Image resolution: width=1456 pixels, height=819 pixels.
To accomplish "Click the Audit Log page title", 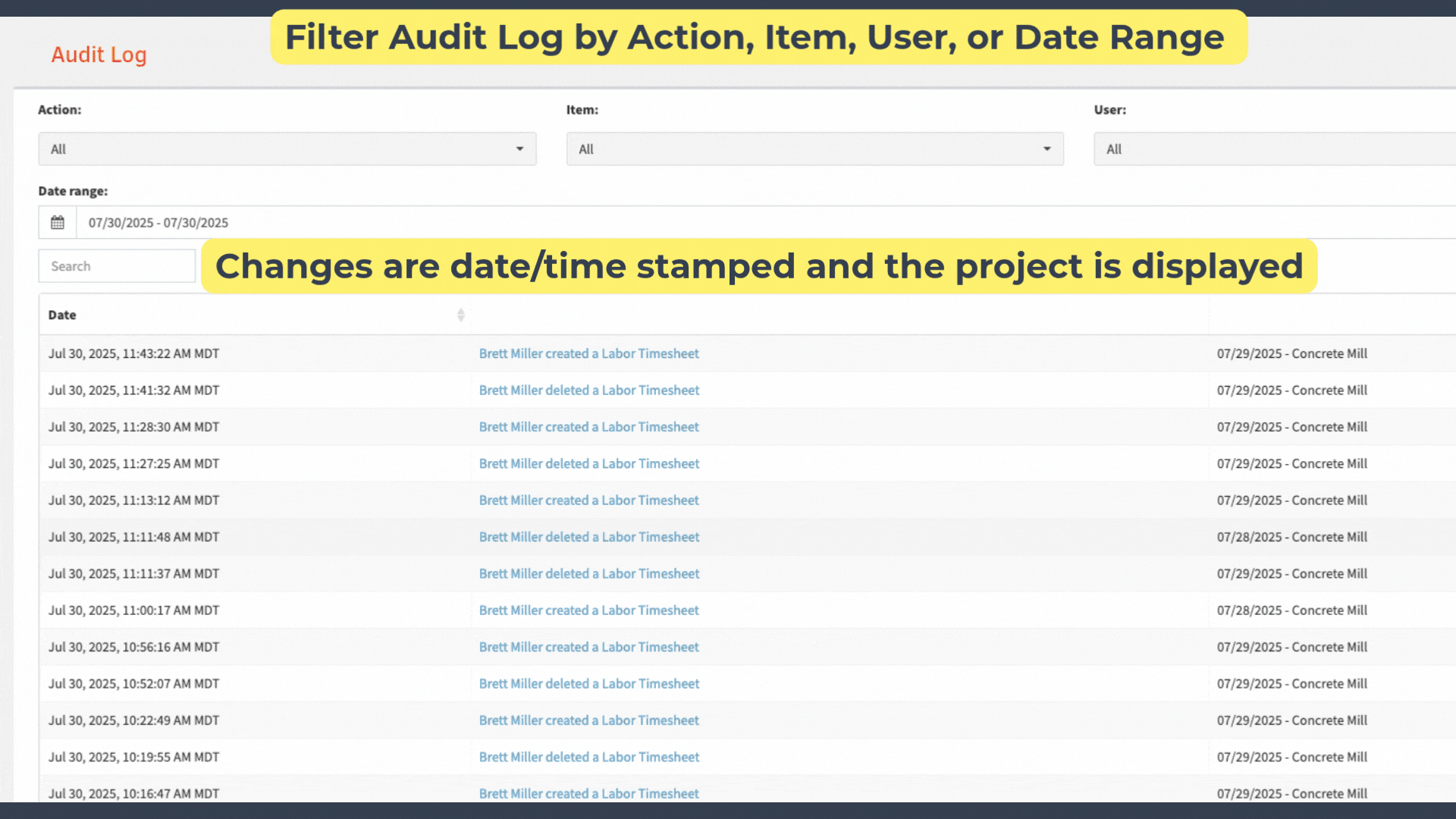I will (x=99, y=55).
